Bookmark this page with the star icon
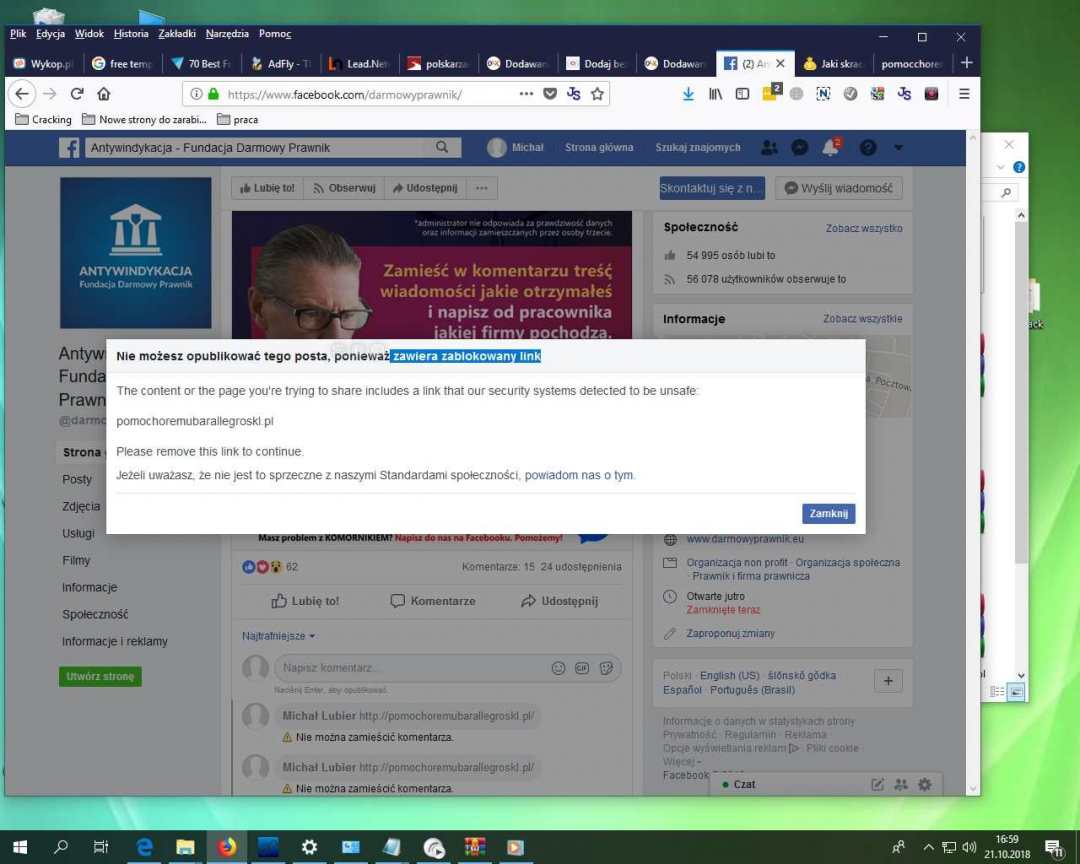 click(597, 94)
